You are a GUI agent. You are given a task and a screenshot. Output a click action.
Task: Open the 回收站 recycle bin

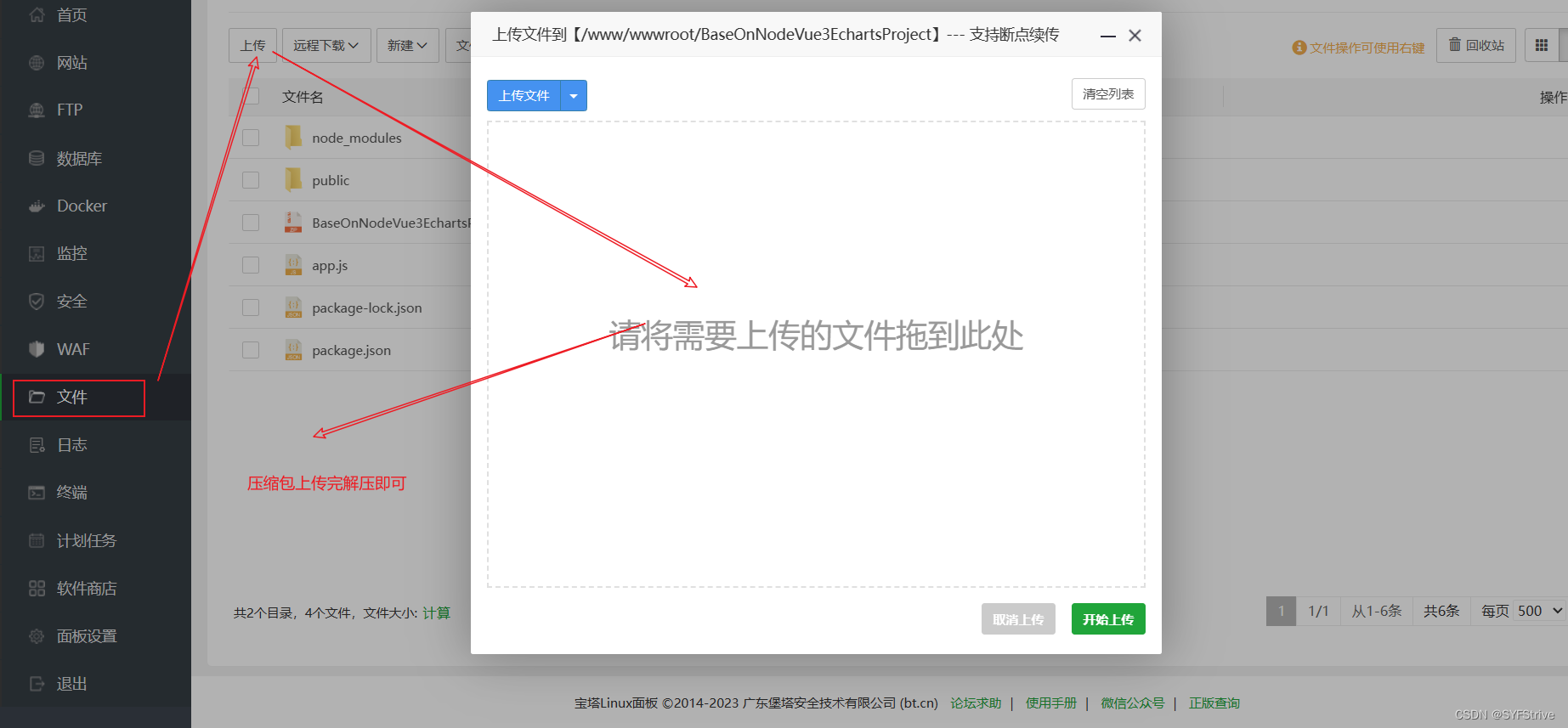tap(1476, 45)
